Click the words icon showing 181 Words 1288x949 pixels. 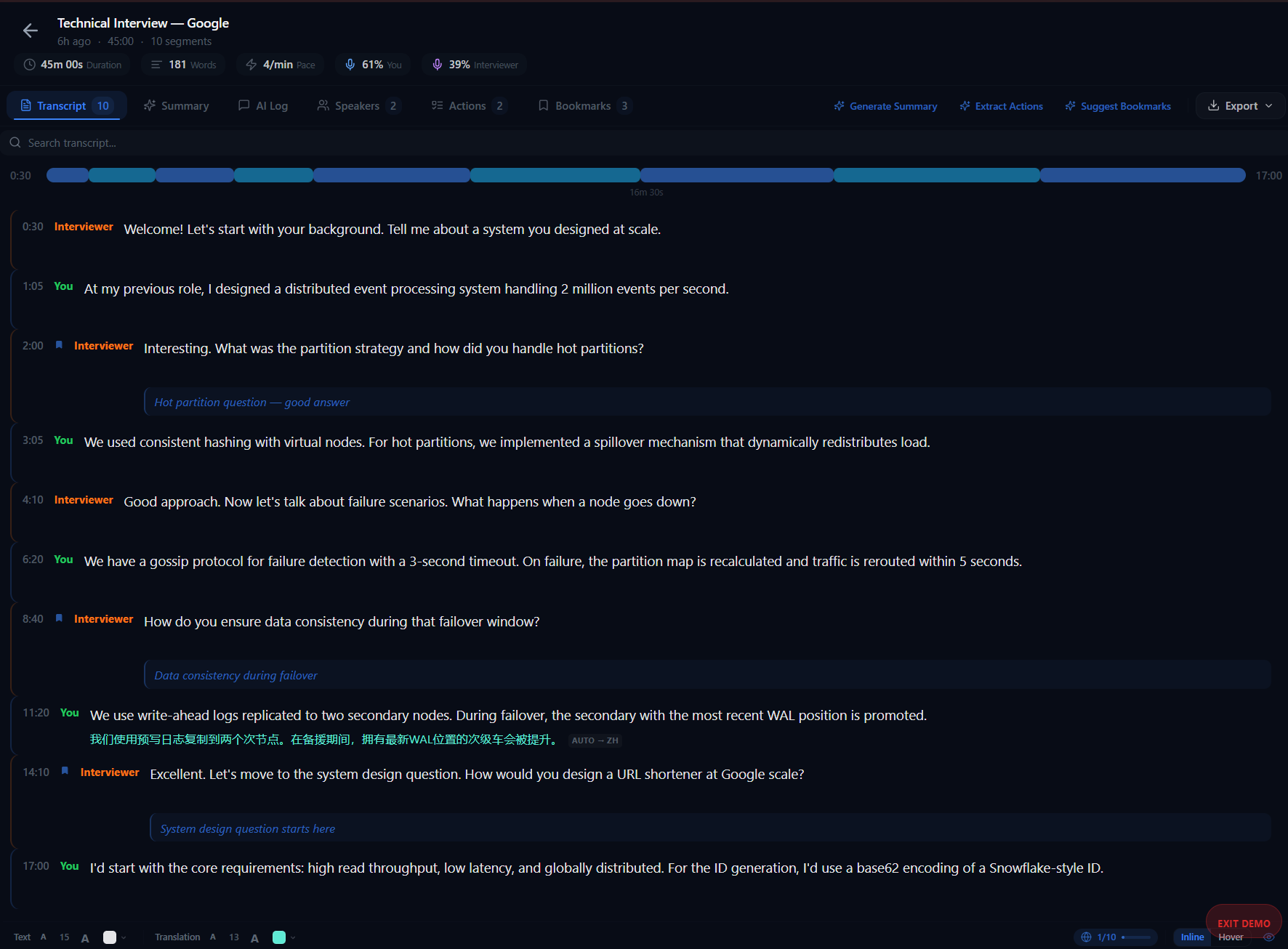click(x=156, y=64)
